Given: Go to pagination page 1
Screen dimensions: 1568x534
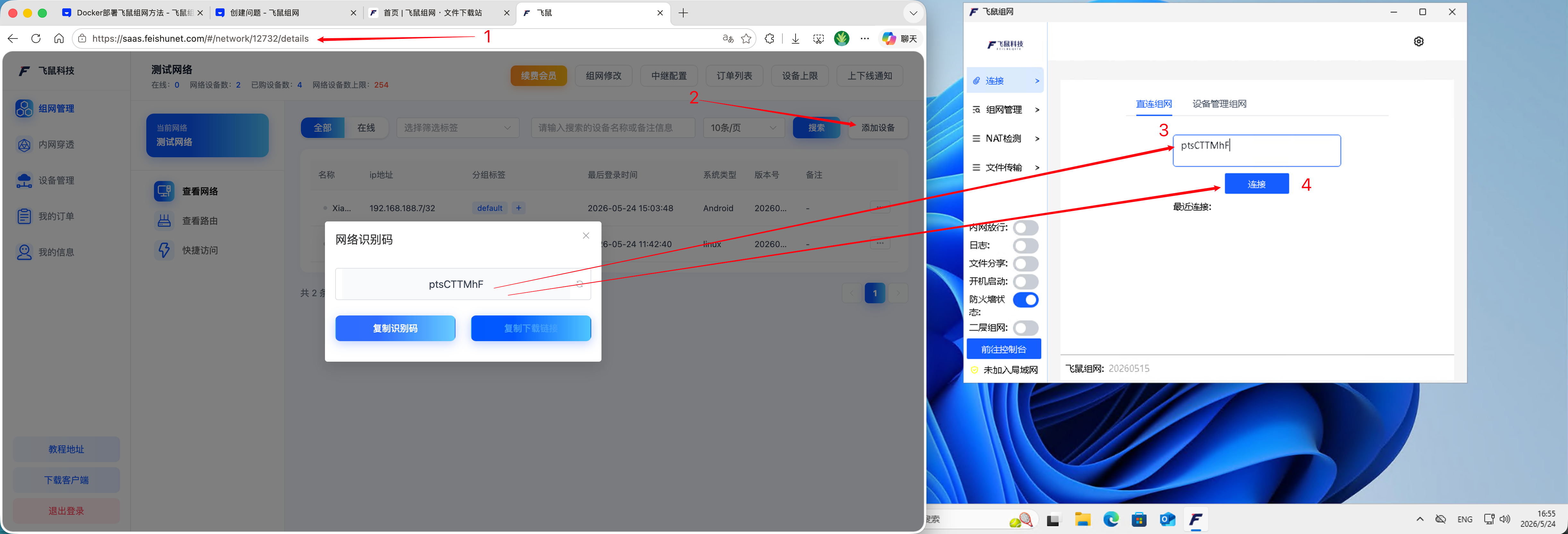Looking at the screenshot, I should [x=875, y=294].
